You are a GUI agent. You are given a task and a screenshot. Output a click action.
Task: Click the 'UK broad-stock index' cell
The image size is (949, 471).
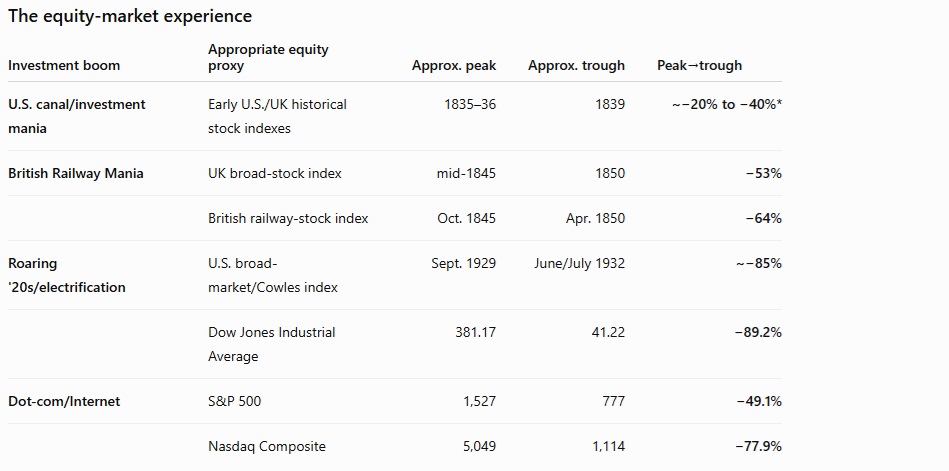click(x=275, y=173)
